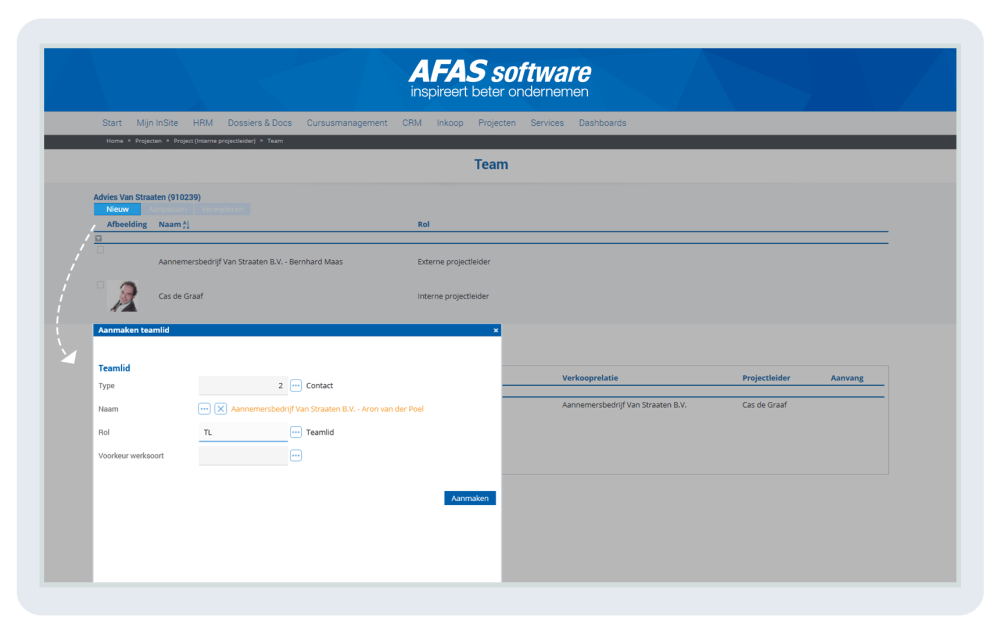Viewport: 1000px width, 641px height.
Task: Click the Aanvang column header
Action: 847,378
